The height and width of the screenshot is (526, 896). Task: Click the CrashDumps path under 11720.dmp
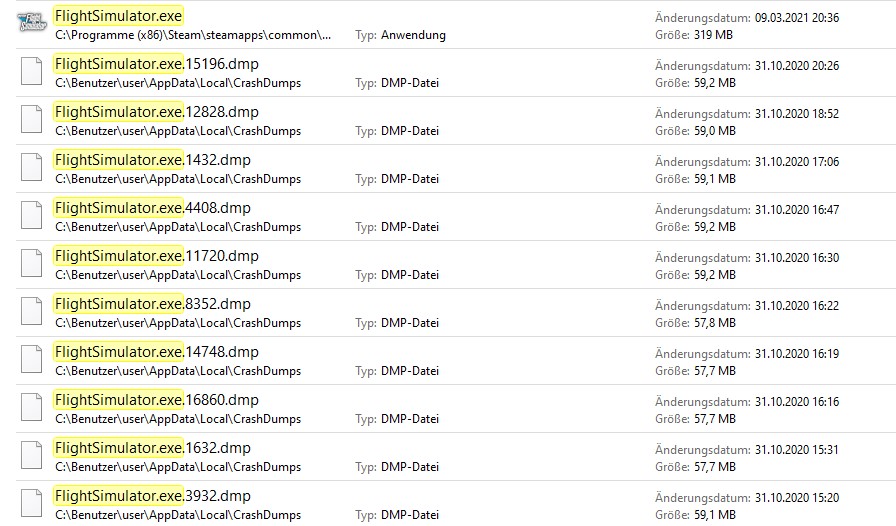click(178, 276)
